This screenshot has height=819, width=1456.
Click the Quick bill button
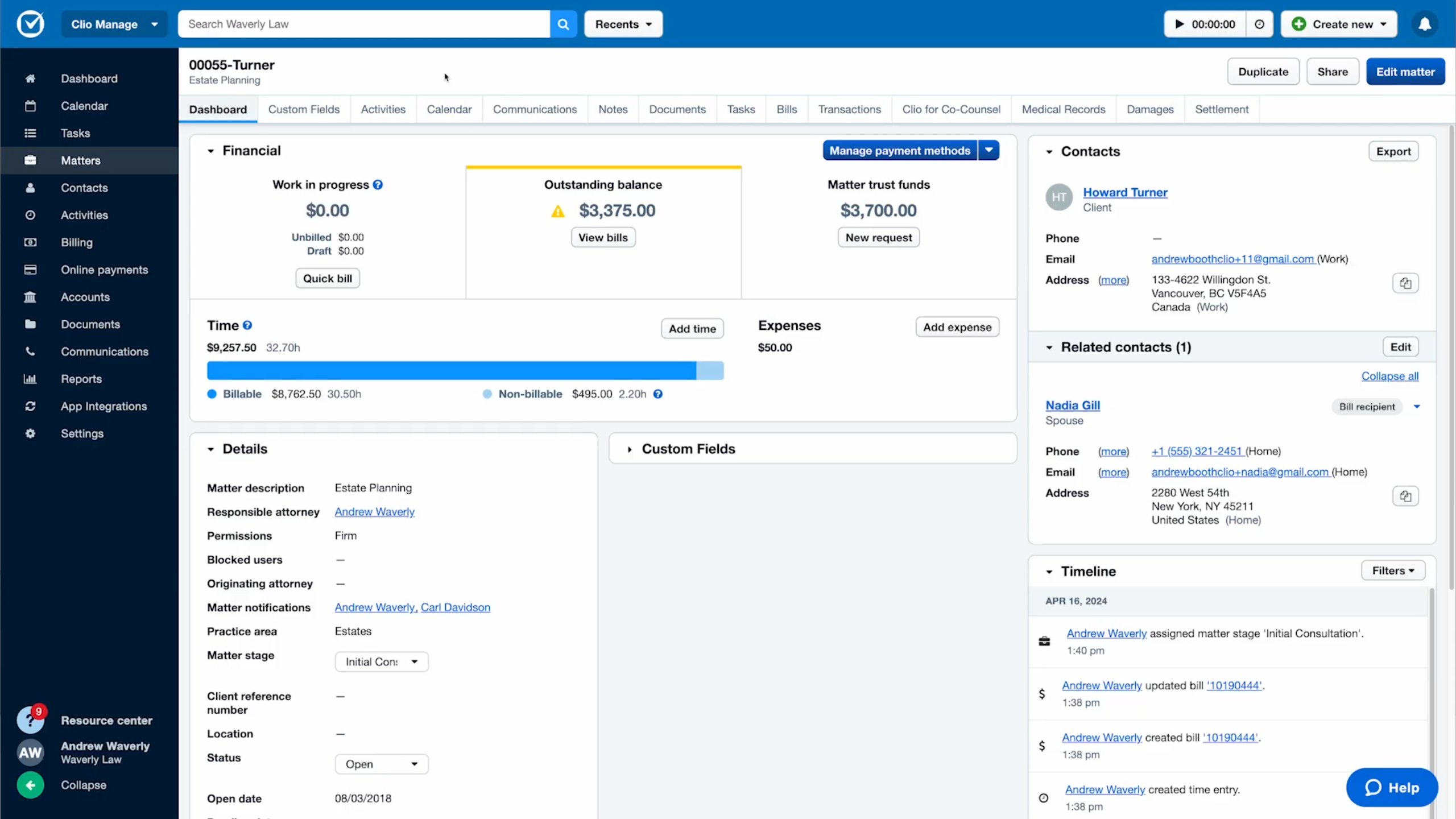pyautogui.click(x=327, y=278)
